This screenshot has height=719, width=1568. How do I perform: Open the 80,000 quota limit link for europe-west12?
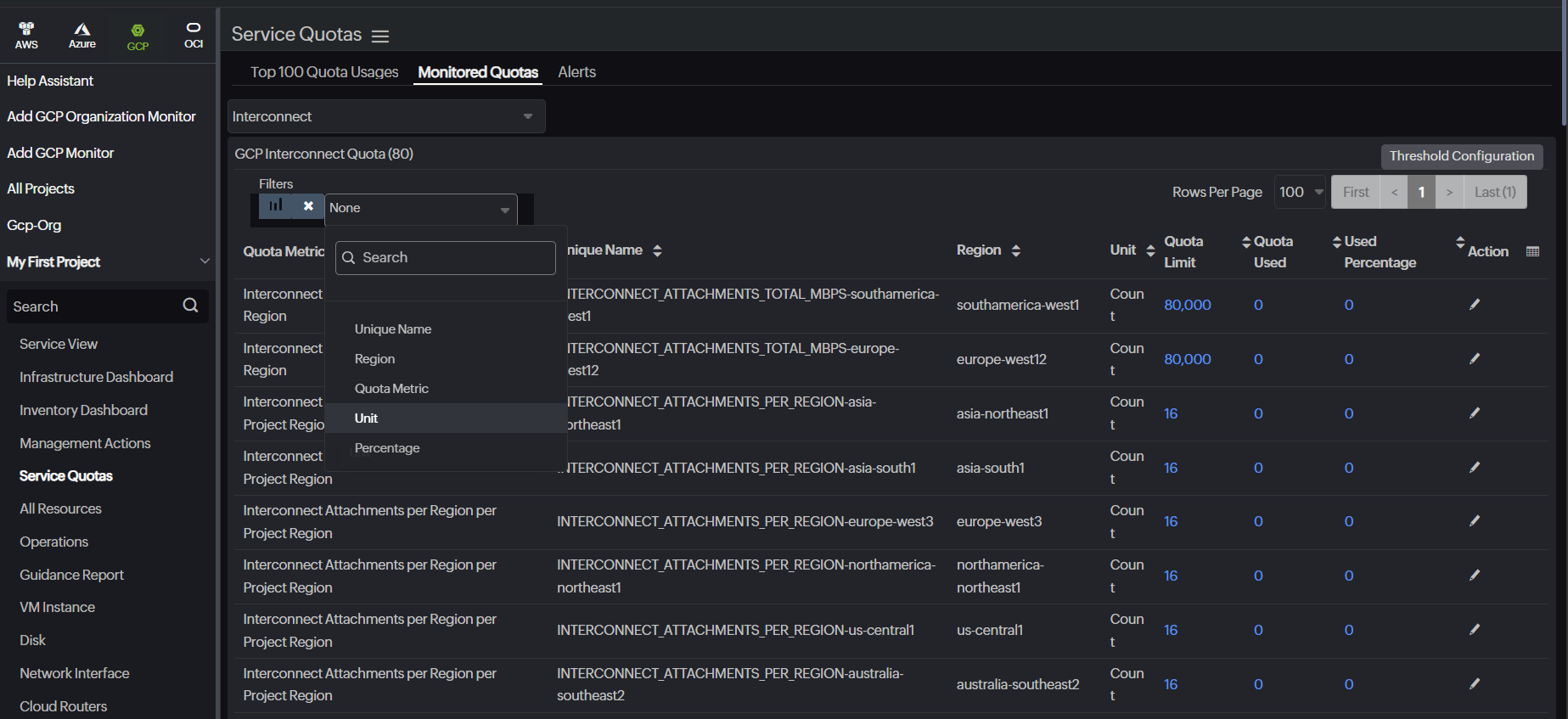coord(1187,359)
